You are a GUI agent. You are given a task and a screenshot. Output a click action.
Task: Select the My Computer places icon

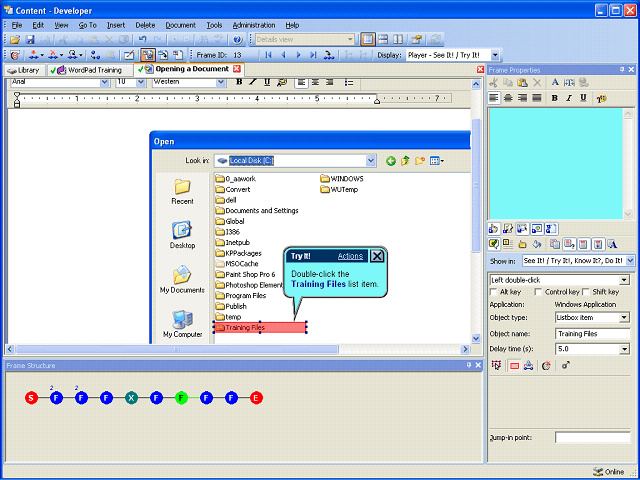point(182,324)
